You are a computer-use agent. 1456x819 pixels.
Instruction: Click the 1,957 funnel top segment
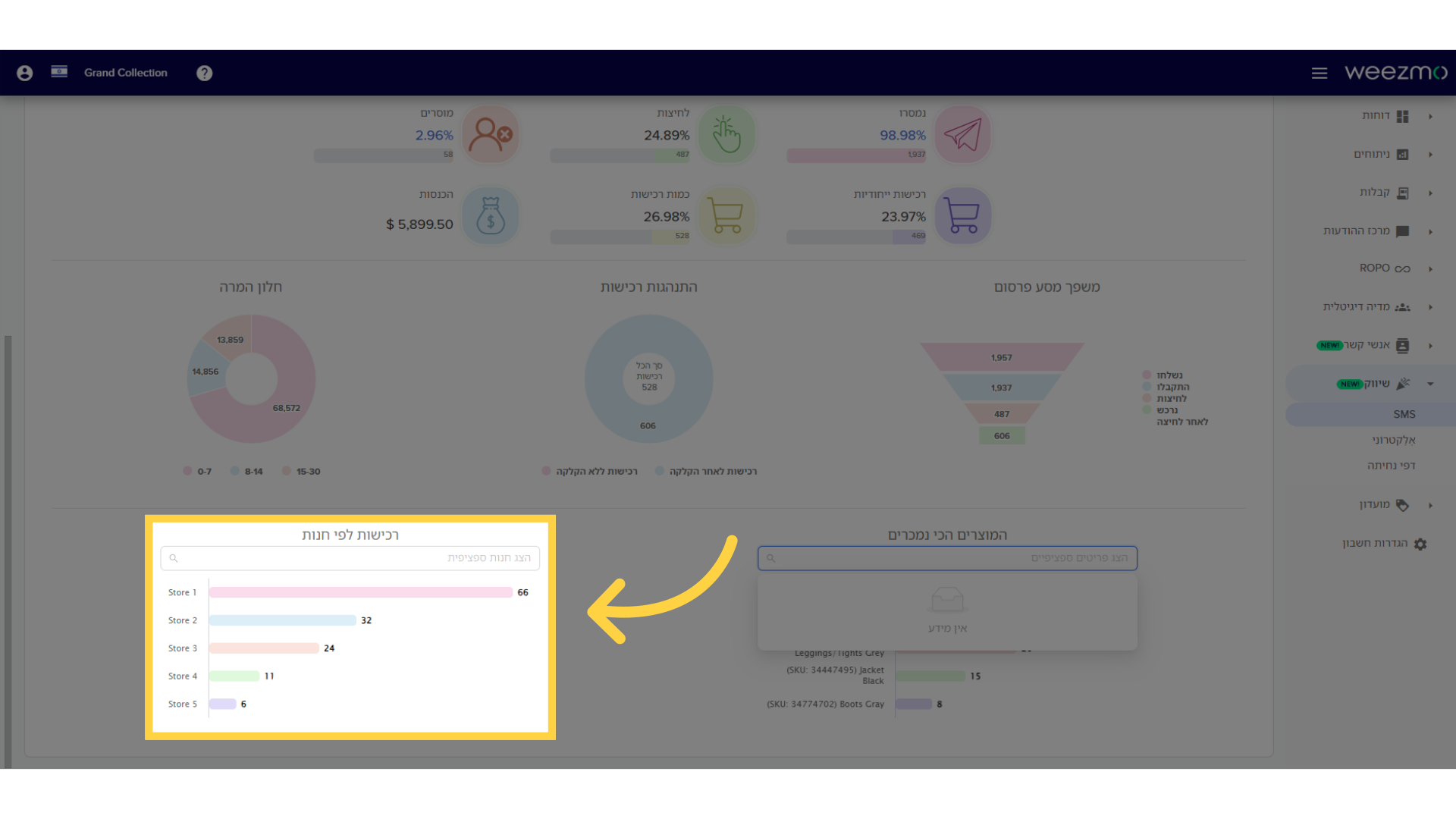(1002, 357)
